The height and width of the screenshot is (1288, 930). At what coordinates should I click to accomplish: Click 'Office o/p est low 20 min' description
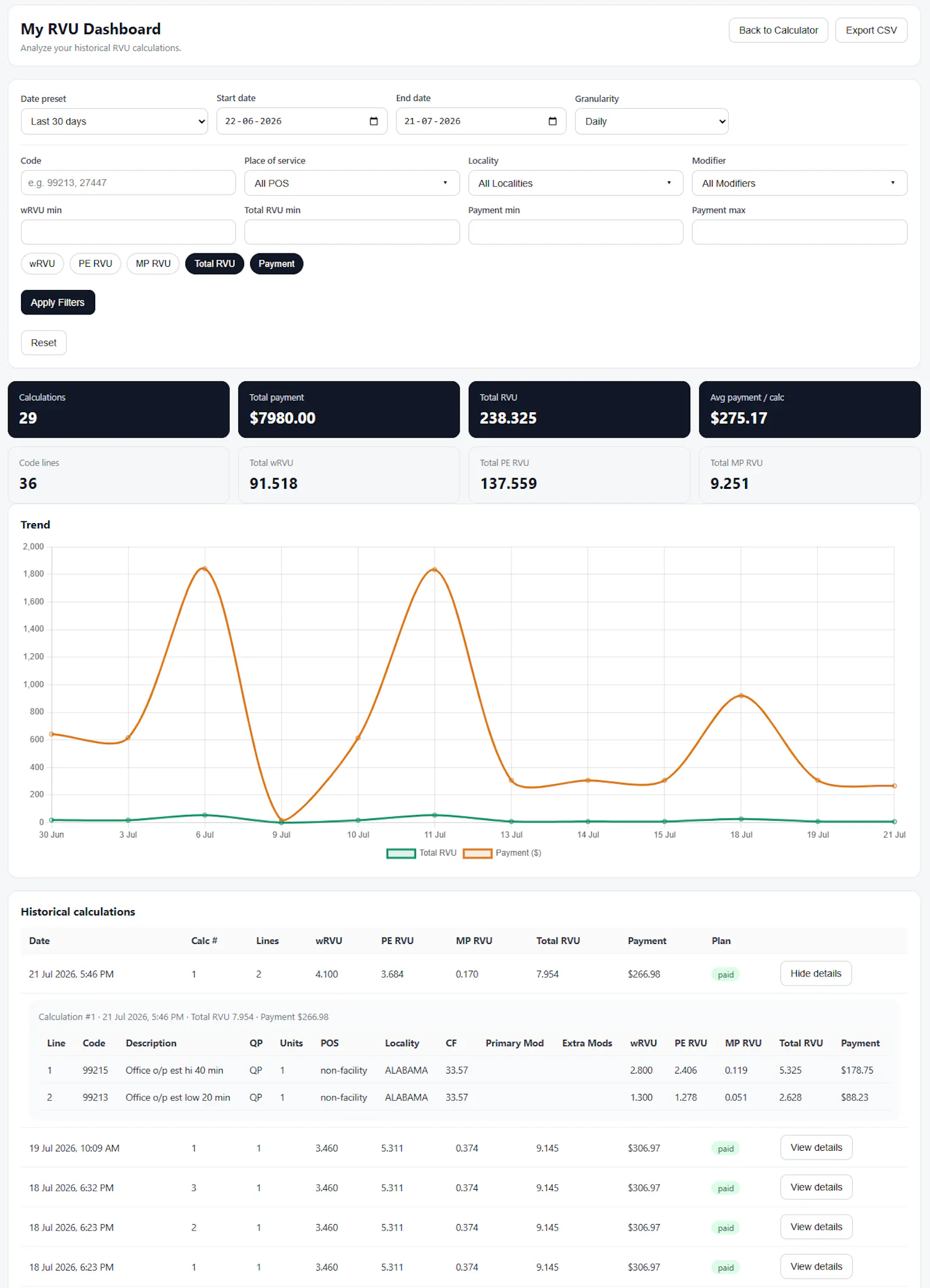point(178,1097)
